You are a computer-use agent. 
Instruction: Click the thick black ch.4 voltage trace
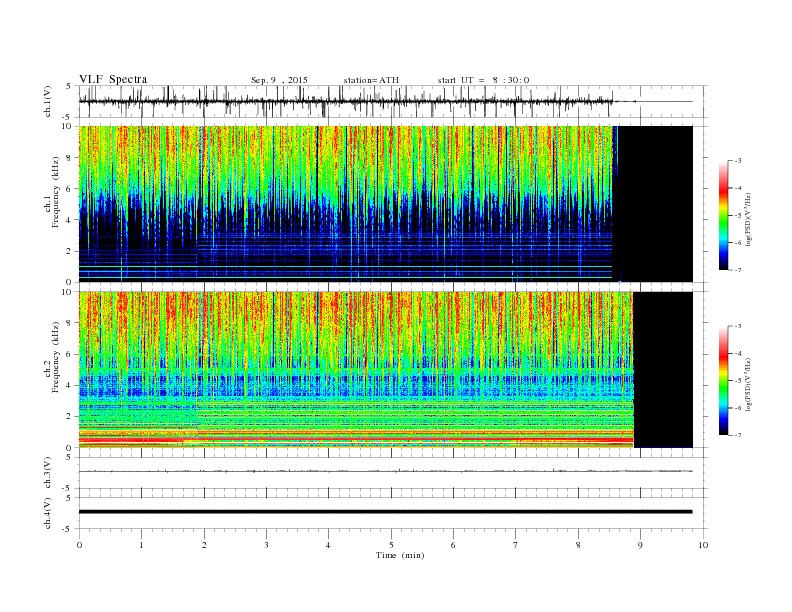point(386,512)
